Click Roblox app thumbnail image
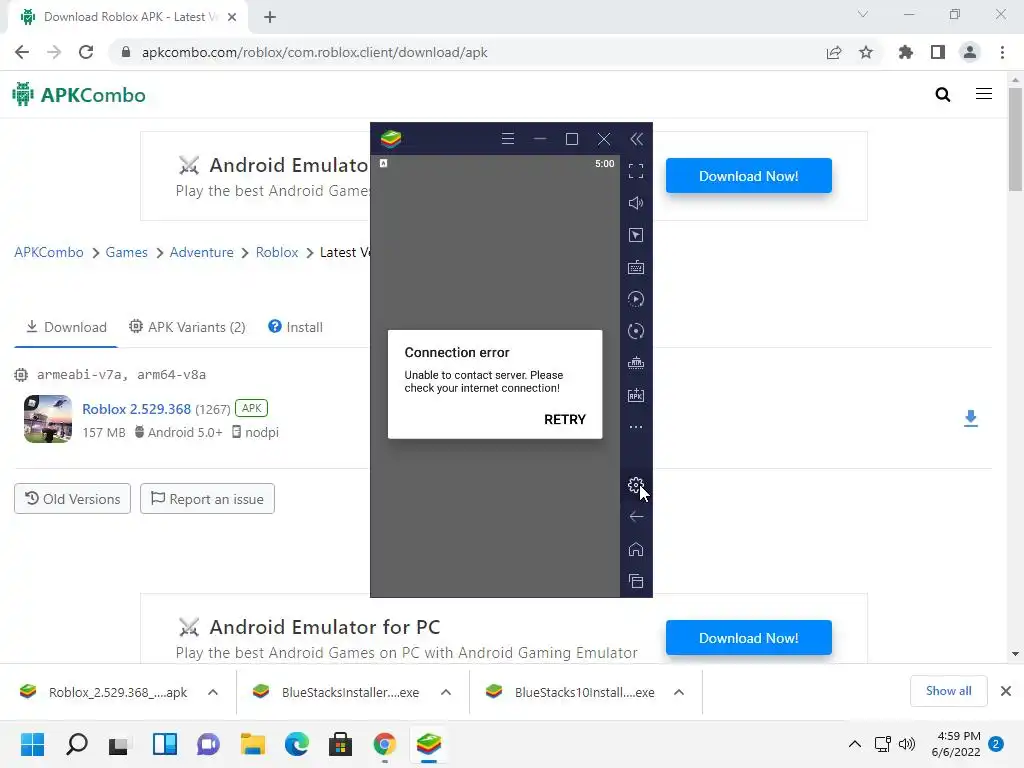The width and height of the screenshot is (1024, 768). (48, 419)
